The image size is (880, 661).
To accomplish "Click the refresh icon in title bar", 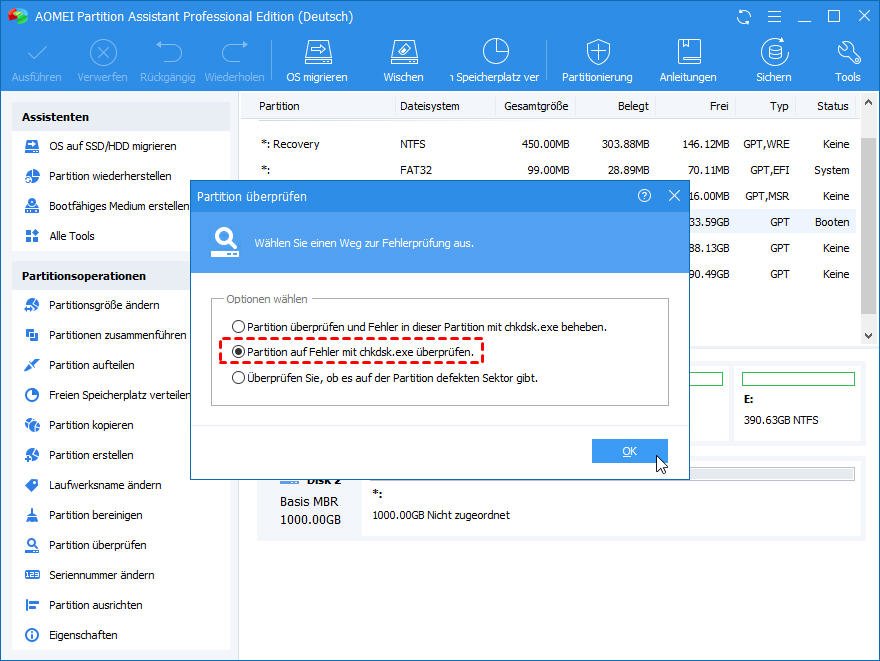I will point(744,17).
